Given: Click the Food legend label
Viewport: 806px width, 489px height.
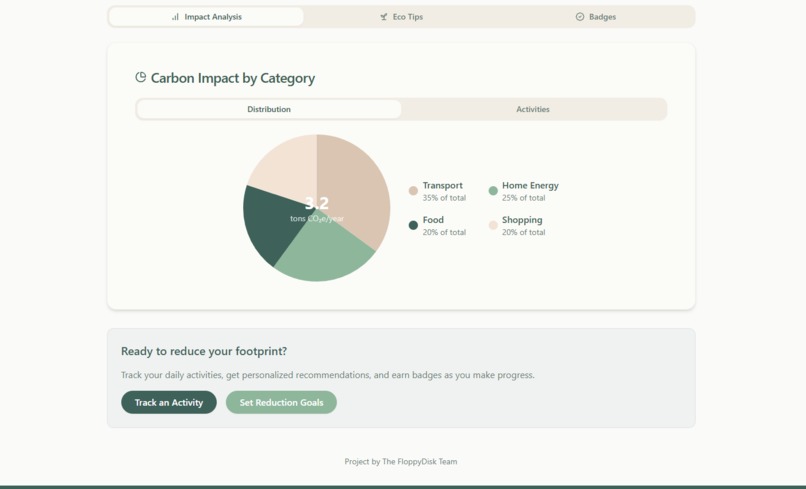Looking at the screenshot, I should click(433, 220).
